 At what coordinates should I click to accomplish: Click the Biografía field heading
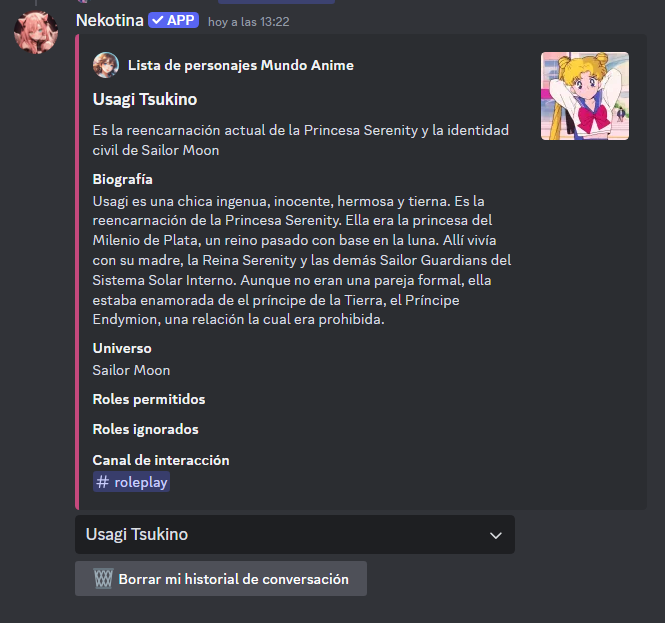tap(123, 179)
